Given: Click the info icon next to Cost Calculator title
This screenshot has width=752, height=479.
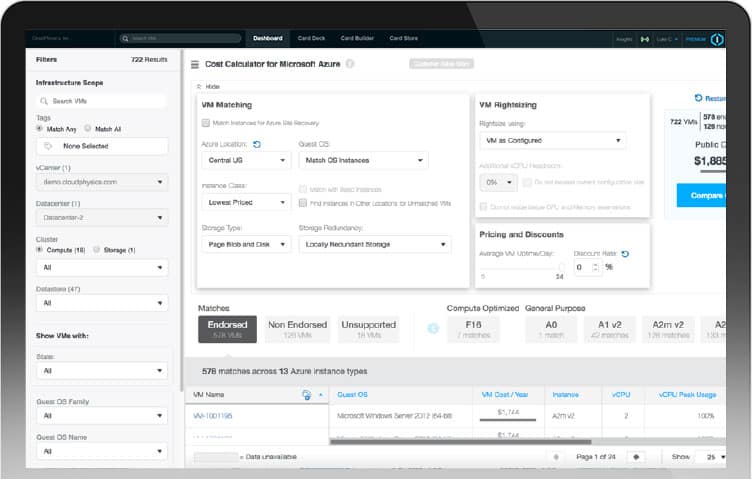Looking at the screenshot, I should (x=350, y=64).
